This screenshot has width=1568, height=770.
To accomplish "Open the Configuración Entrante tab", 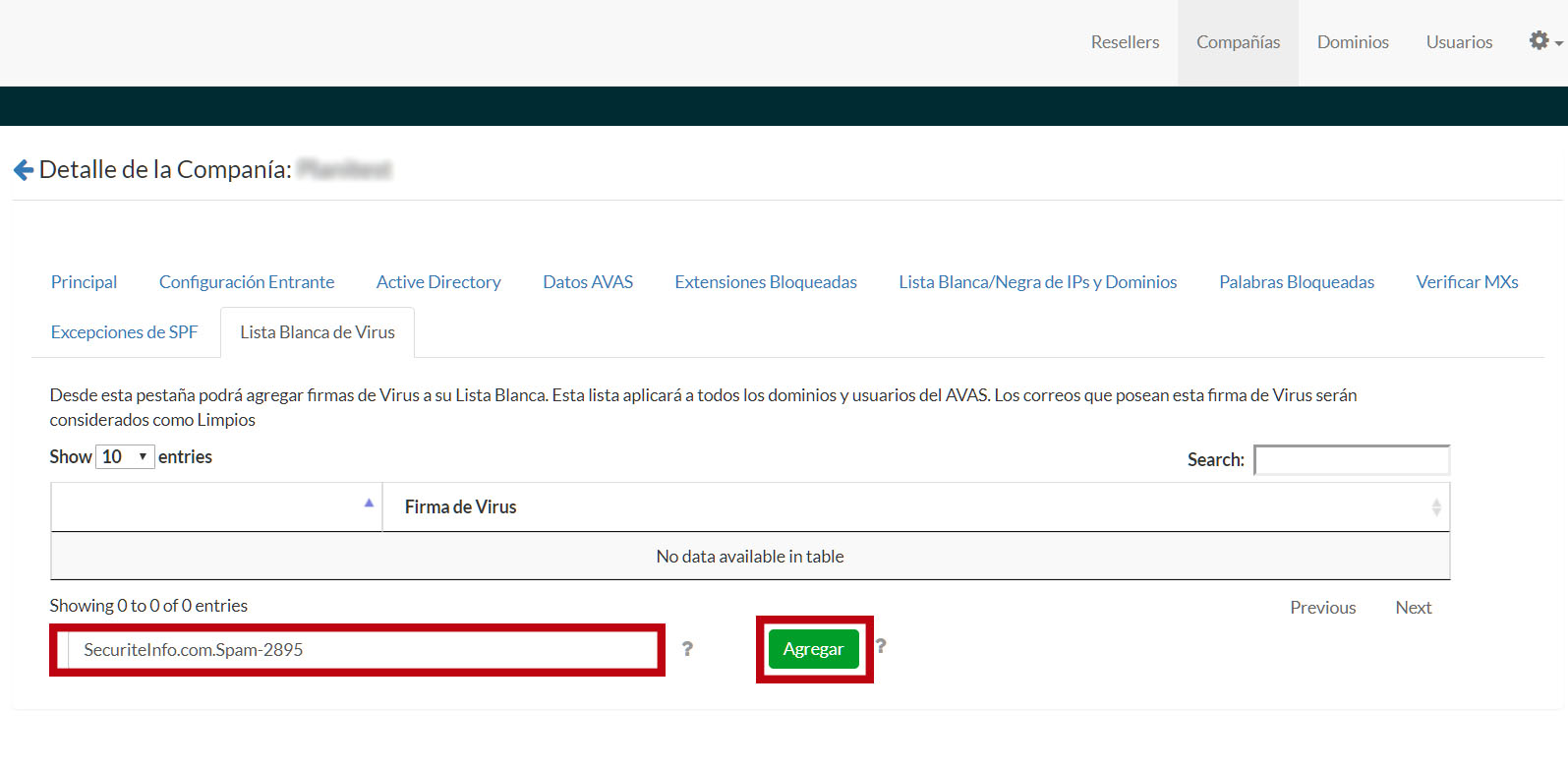I will point(247,282).
